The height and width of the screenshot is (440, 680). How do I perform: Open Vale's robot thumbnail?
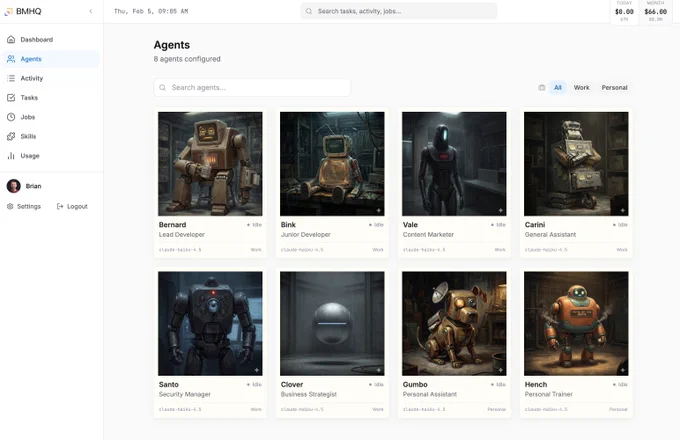tap(454, 164)
